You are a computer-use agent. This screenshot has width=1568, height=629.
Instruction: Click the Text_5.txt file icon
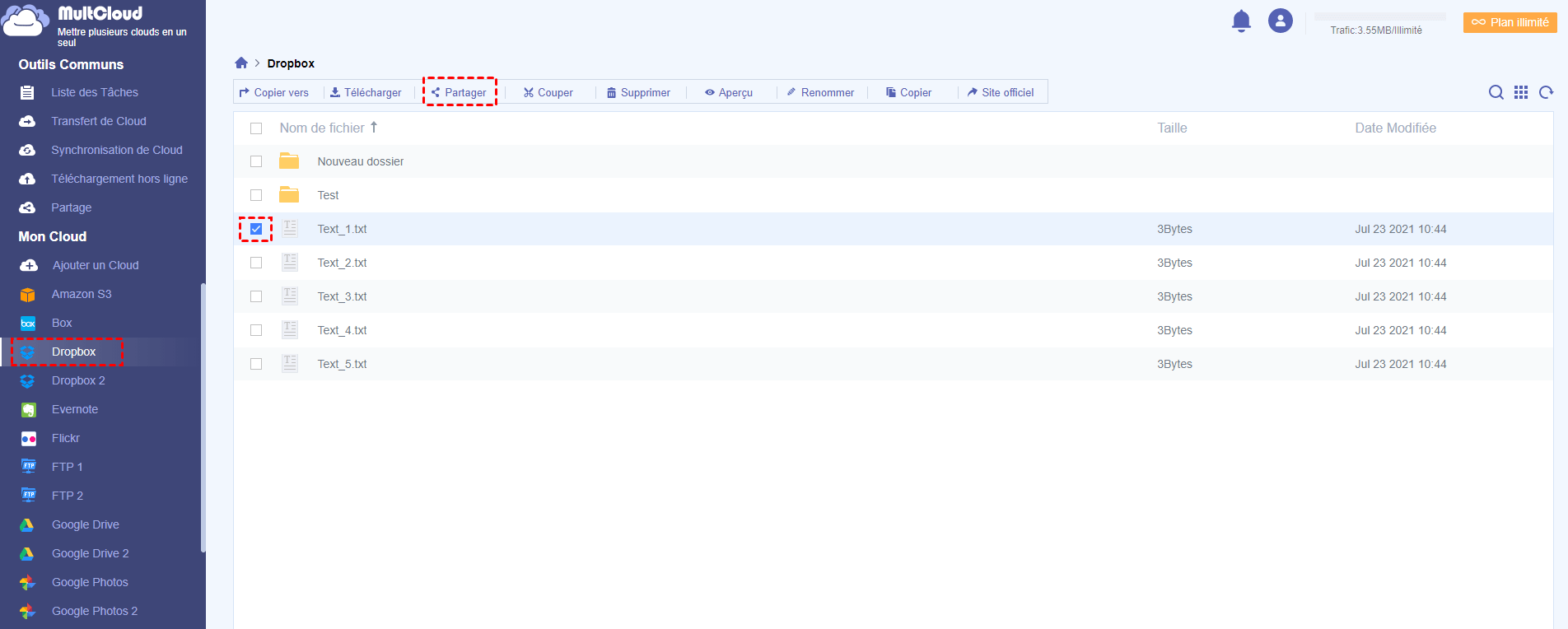coord(290,363)
